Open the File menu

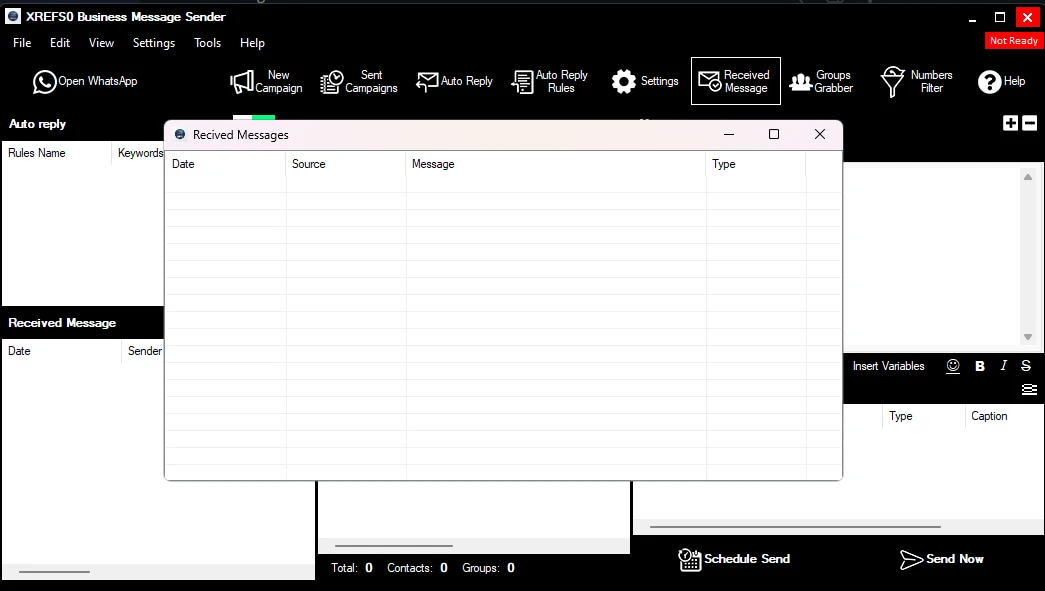point(22,43)
